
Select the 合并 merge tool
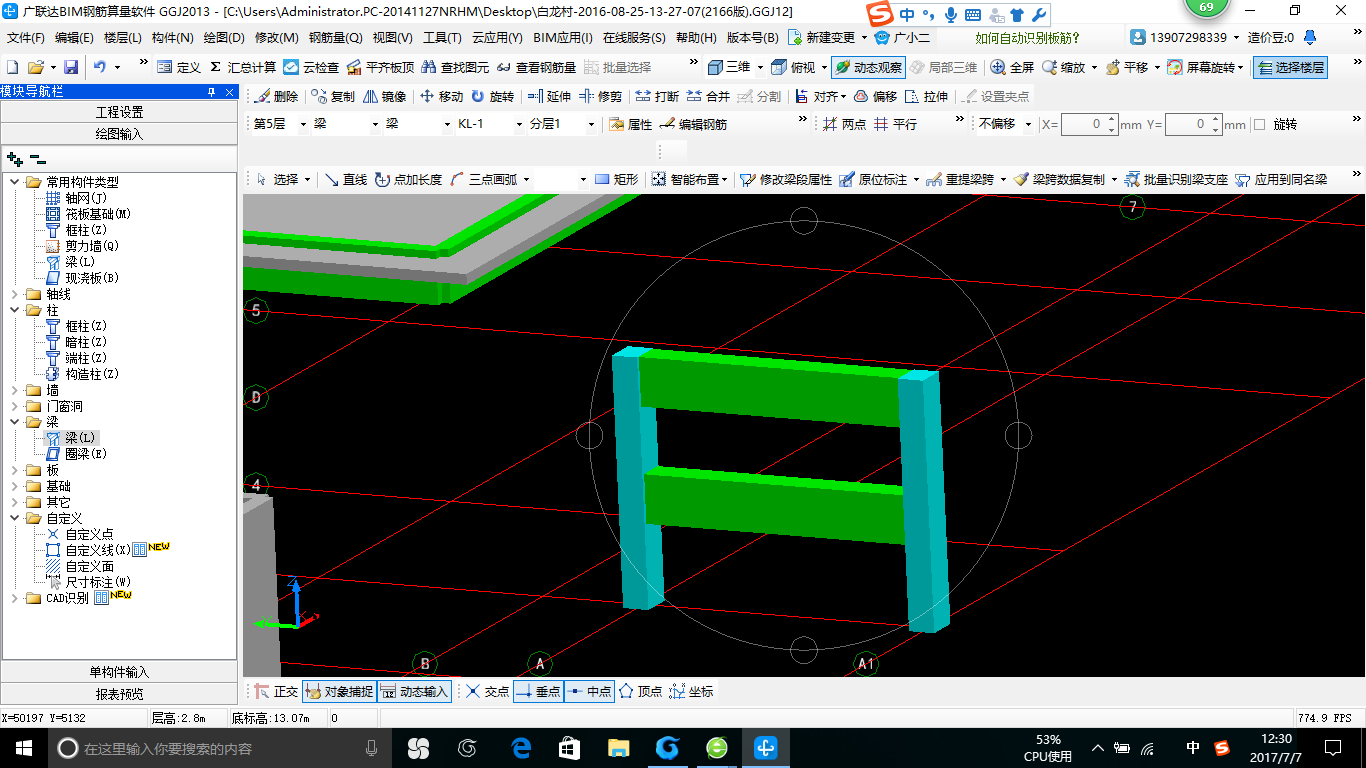(x=708, y=97)
